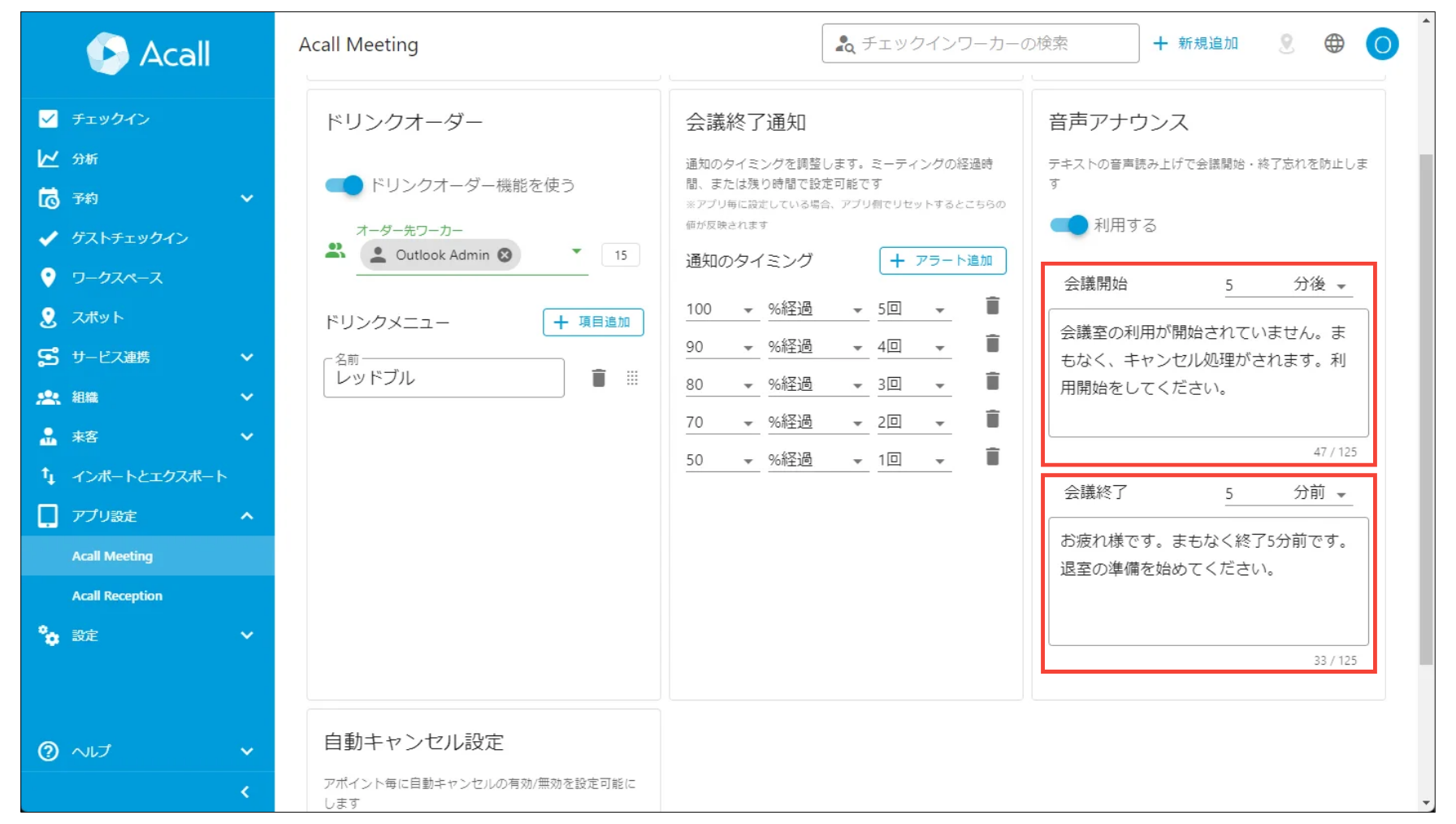Click the 項目追加 button in drink menu
Viewport: 1456px width, 824px height.
click(x=593, y=323)
